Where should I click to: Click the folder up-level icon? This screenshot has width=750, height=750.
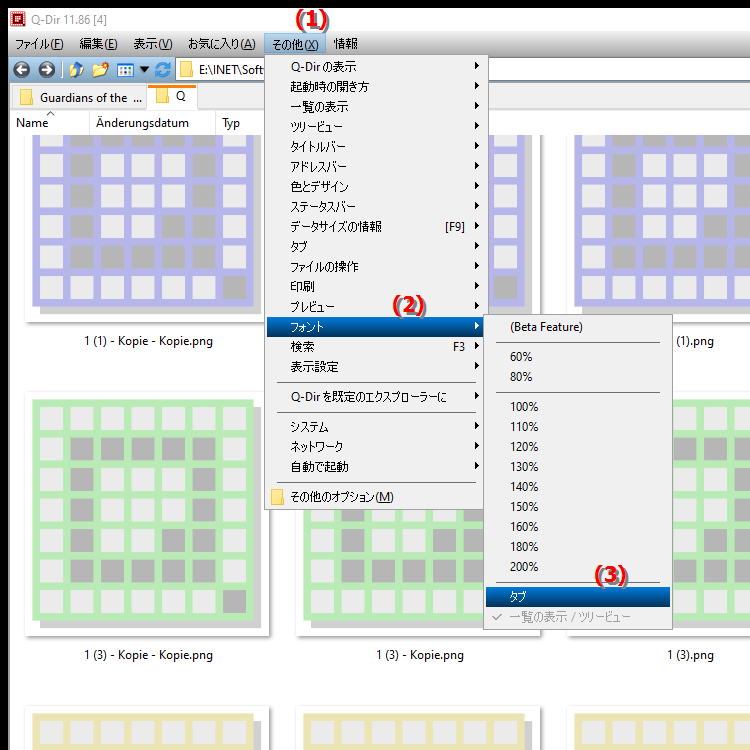tap(77, 70)
